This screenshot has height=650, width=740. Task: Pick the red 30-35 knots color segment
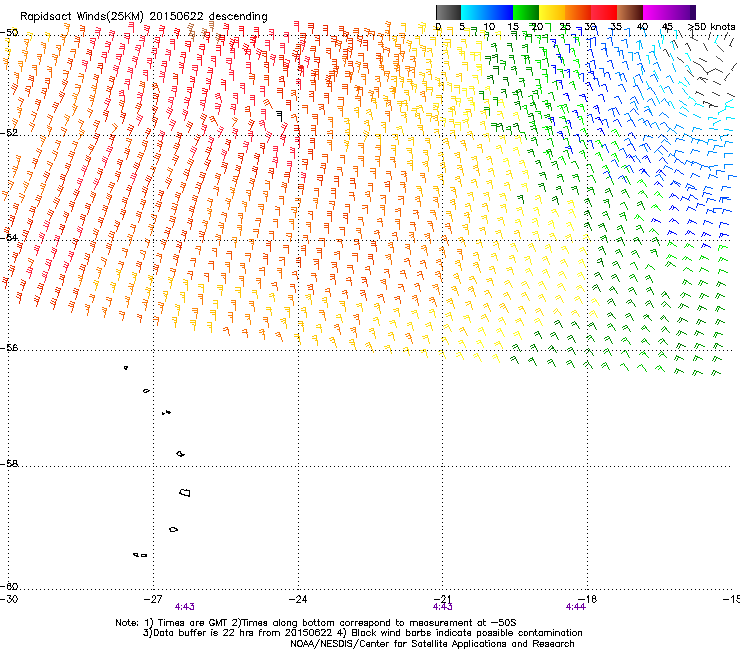pyautogui.click(x=604, y=12)
